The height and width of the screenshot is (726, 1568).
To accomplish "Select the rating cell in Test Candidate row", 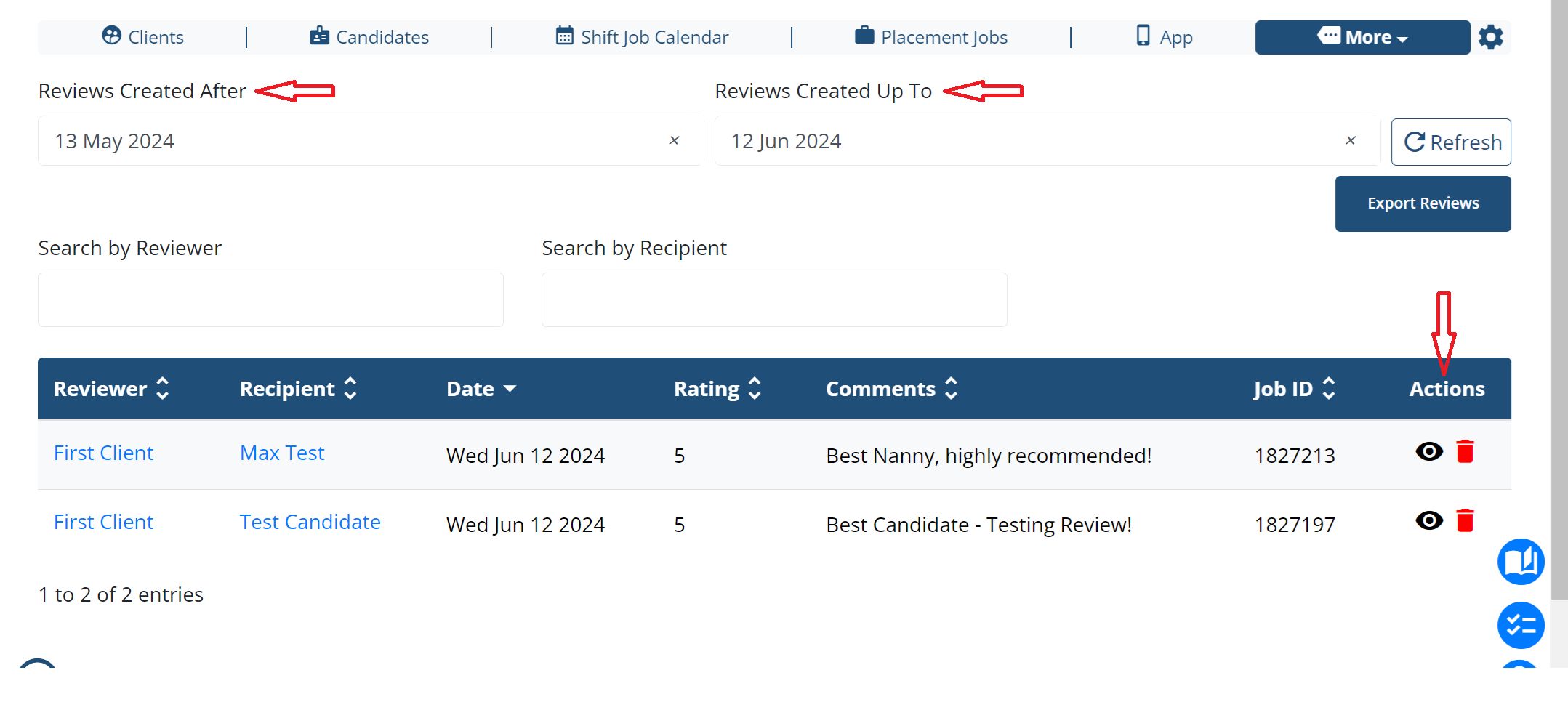I will (679, 525).
